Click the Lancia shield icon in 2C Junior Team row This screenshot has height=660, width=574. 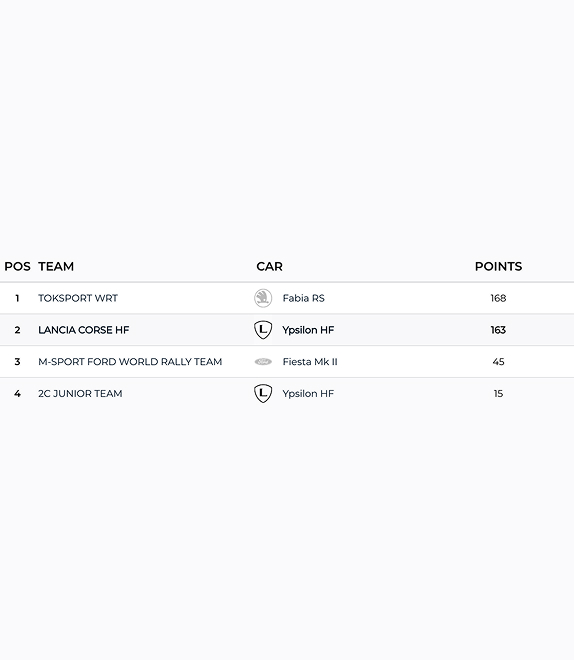[263, 393]
